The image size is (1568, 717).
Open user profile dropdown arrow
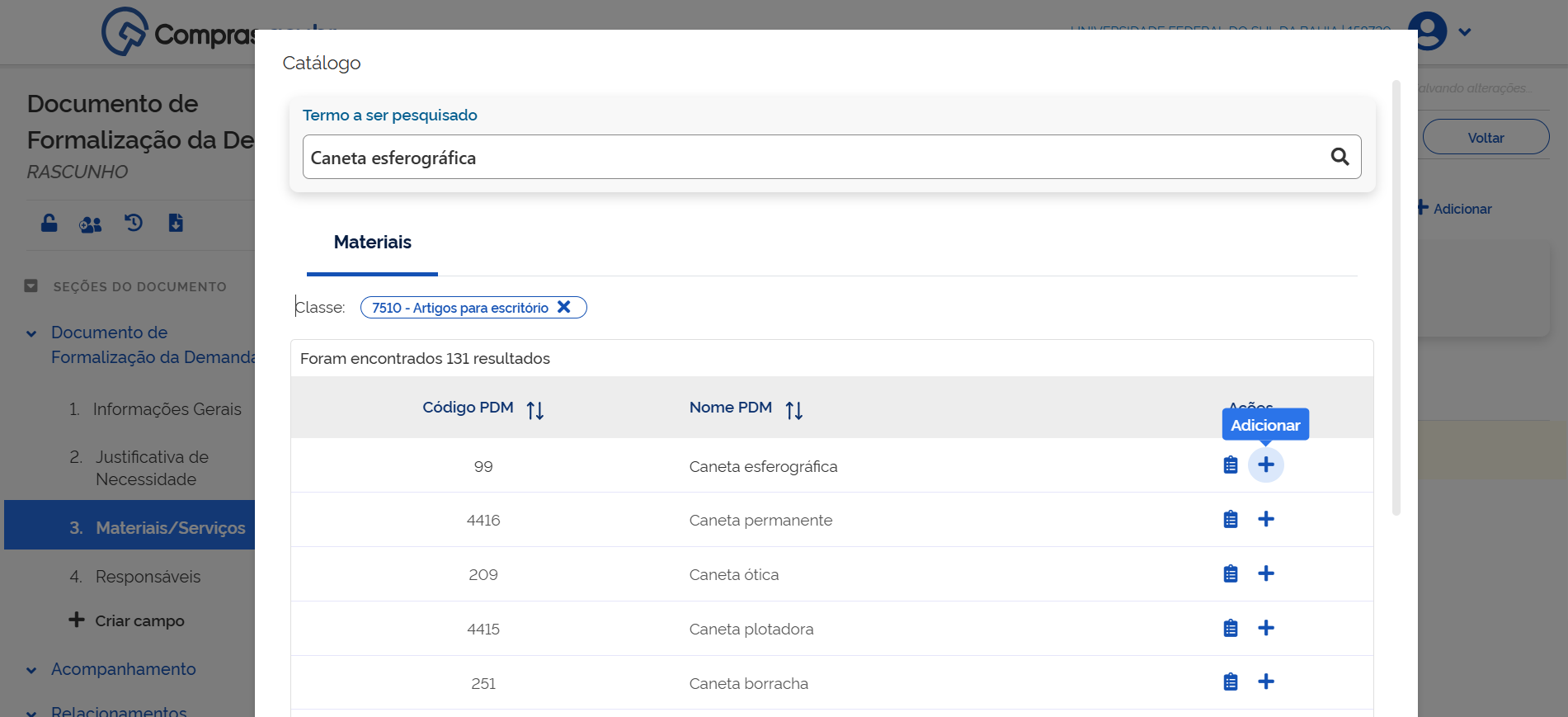click(1464, 33)
